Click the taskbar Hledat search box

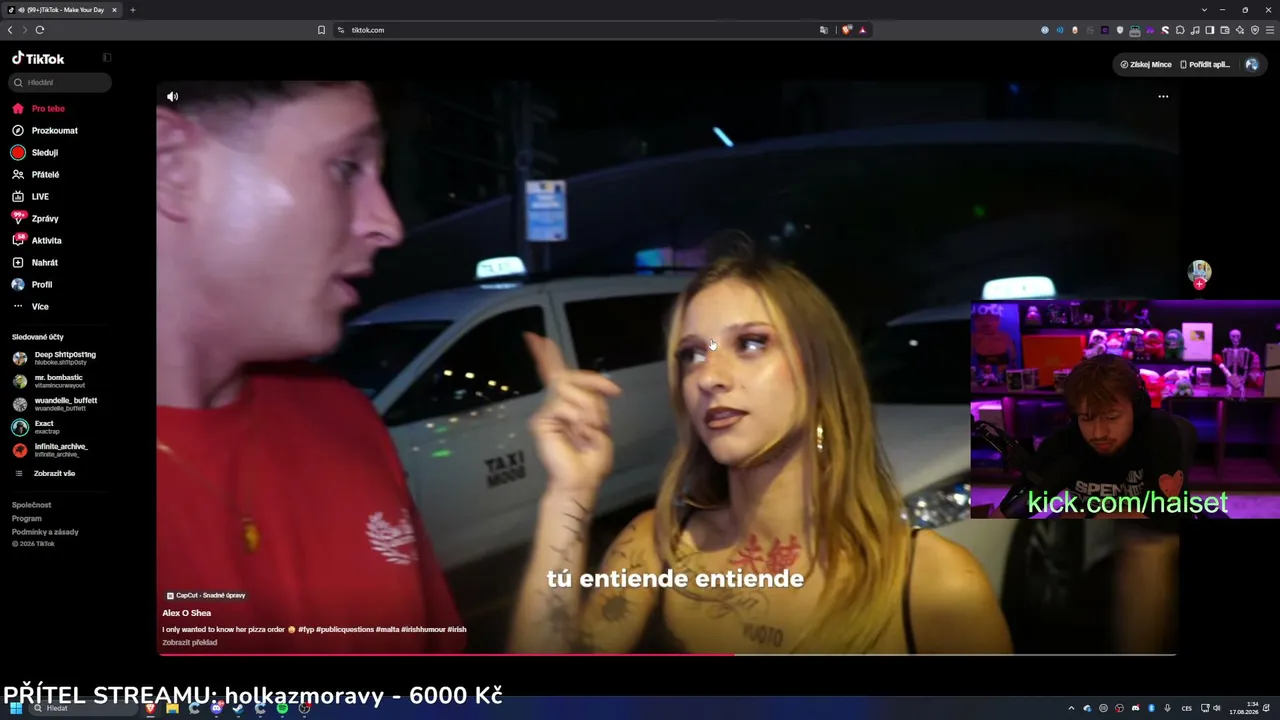(84, 708)
